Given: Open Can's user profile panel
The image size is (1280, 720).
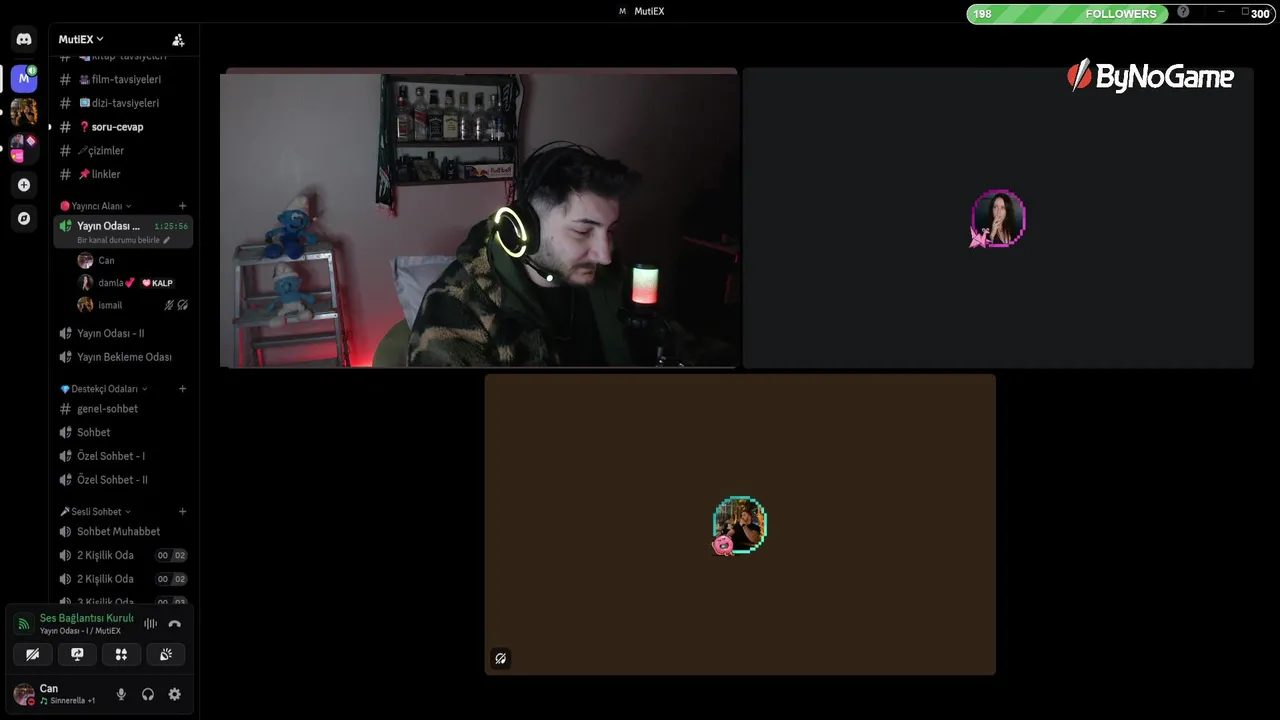Looking at the screenshot, I should pyautogui.click(x=55, y=694).
